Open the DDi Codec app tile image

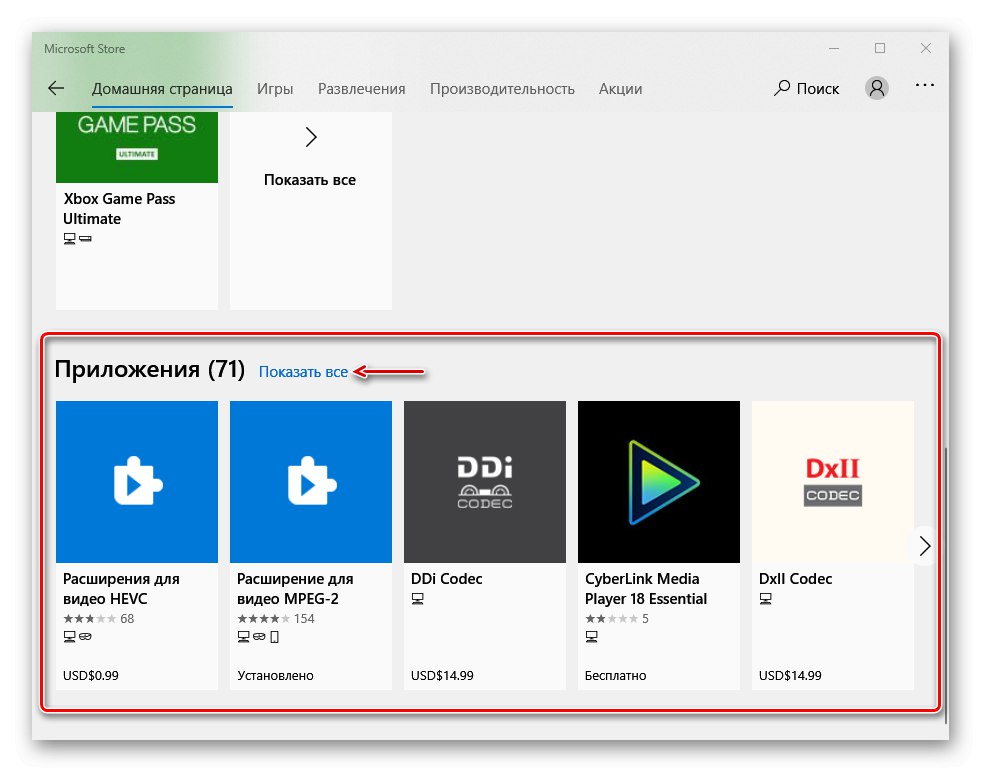click(485, 482)
